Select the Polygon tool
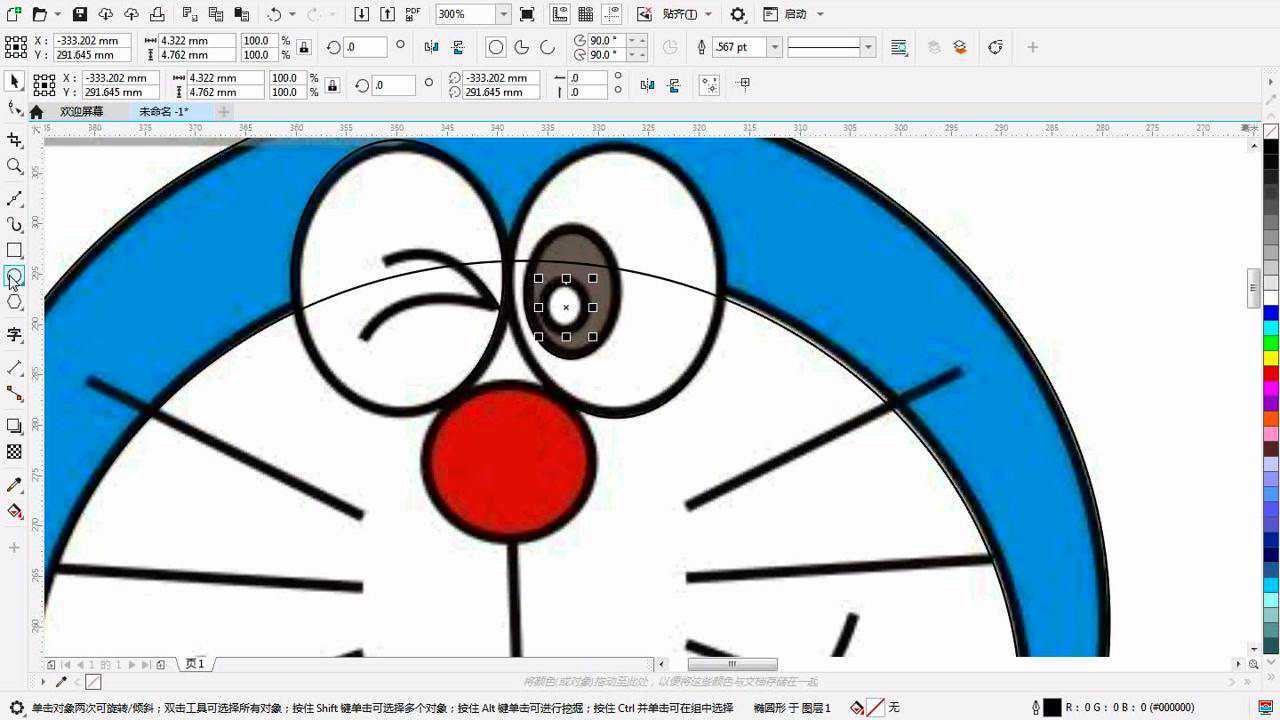Image resolution: width=1280 pixels, height=720 pixels. (x=14, y=302)
